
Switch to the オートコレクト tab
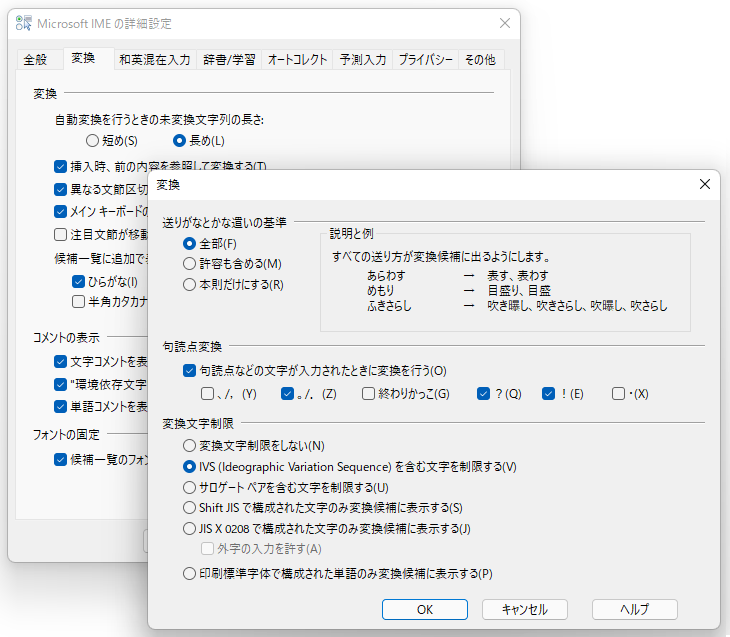pos(297,60)
